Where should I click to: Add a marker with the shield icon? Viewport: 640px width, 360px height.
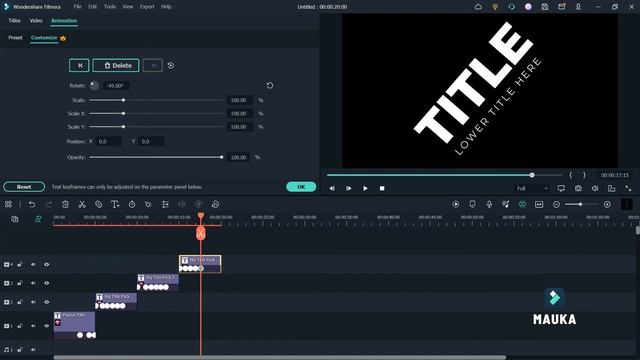472,204
